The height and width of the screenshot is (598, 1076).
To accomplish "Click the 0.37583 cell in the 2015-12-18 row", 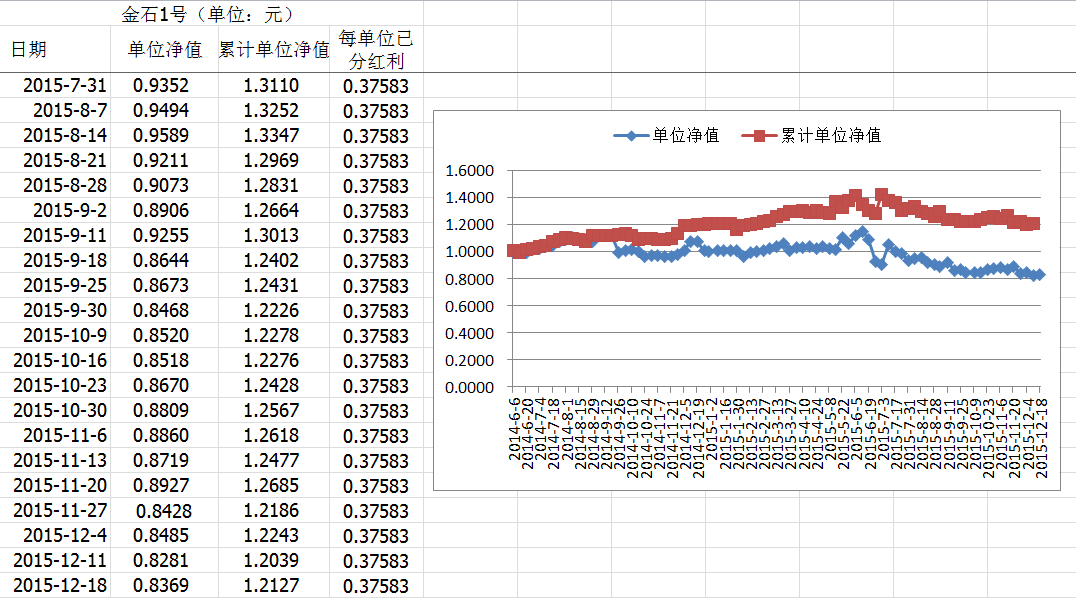I will [376, 586].
